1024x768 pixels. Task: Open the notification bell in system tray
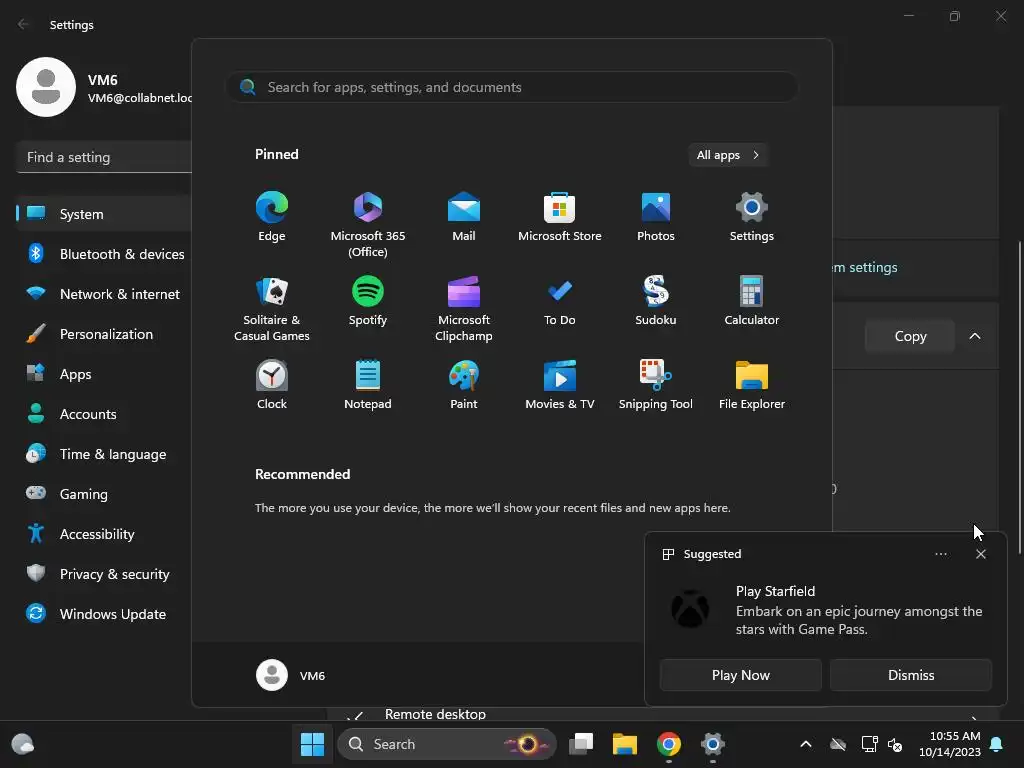tap(997, 744)
